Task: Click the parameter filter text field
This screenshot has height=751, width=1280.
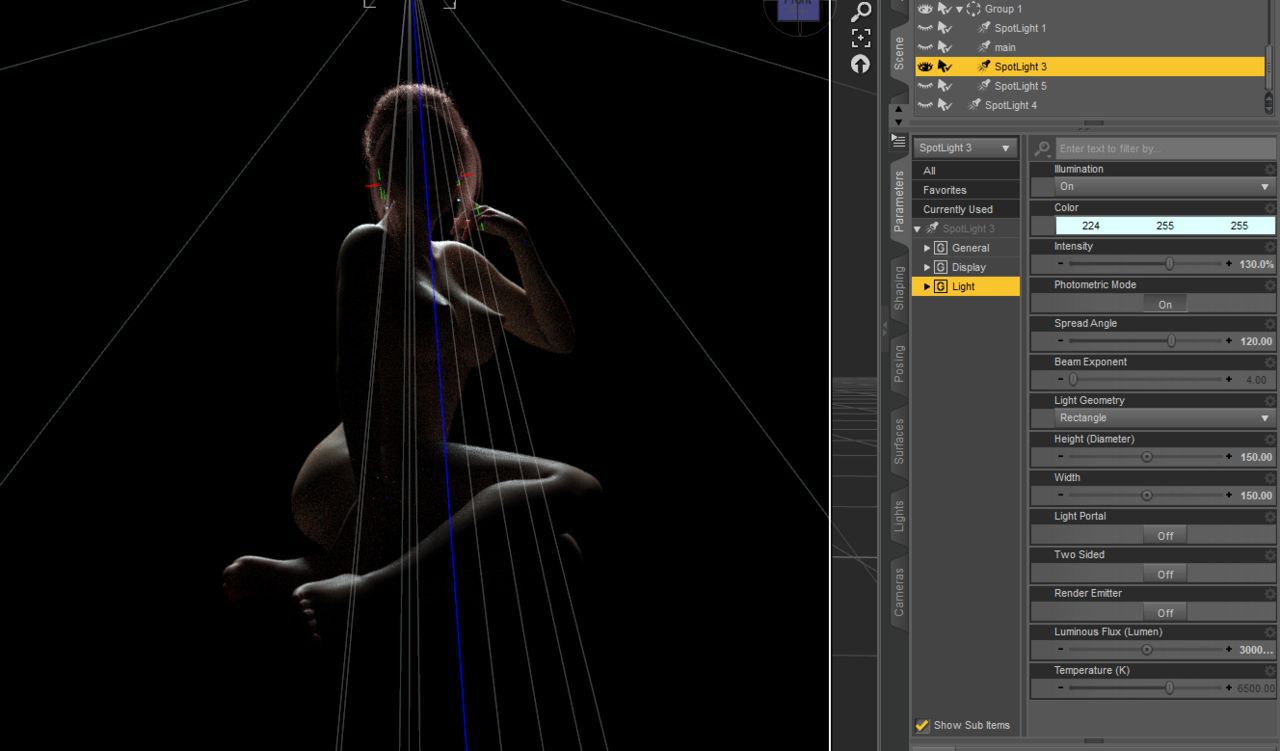Action: 1165,148
